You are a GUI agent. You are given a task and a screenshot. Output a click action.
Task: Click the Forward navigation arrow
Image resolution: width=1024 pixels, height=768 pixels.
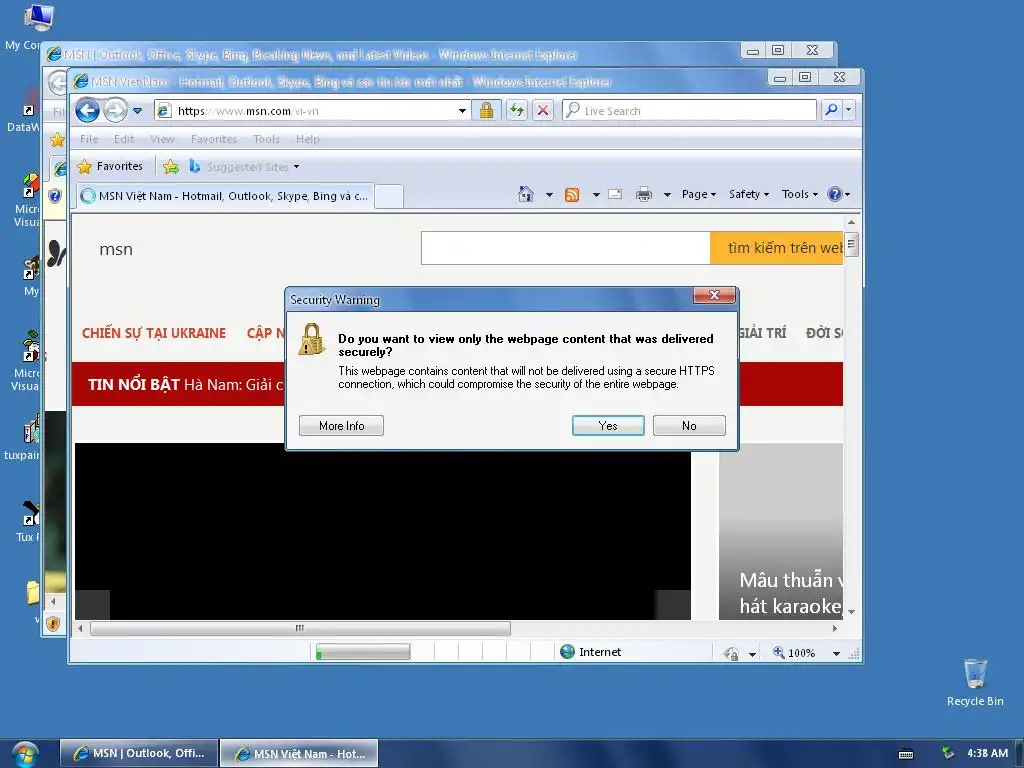tap(115, 110)
